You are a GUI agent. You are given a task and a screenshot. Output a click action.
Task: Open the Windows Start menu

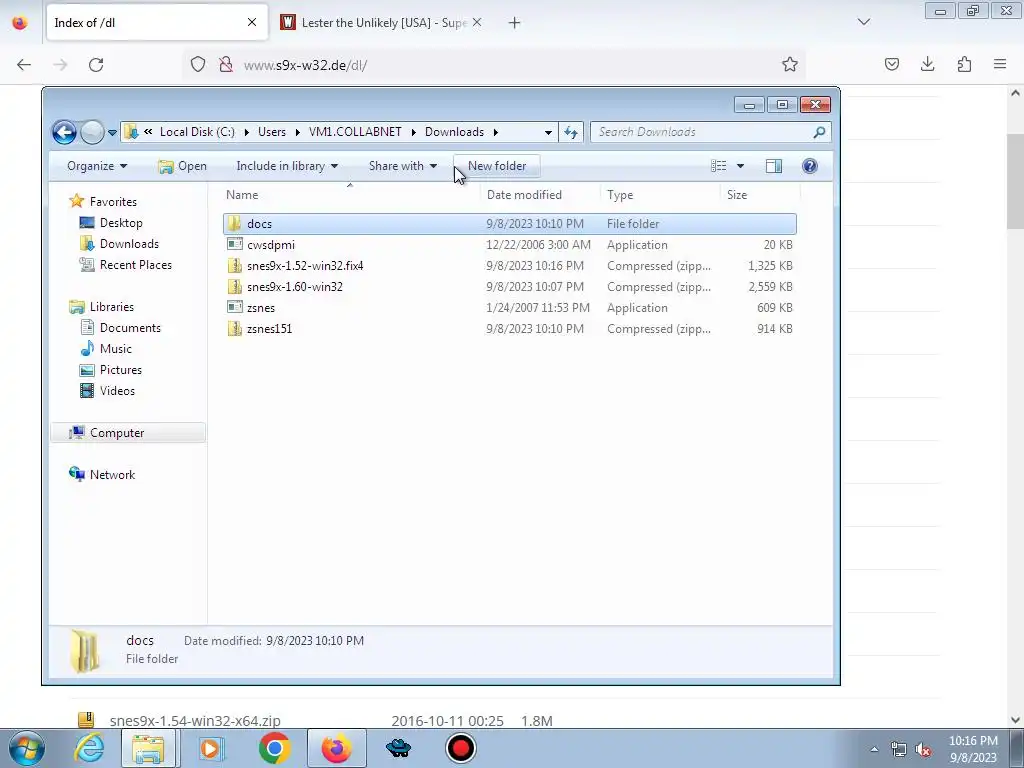[26, 748]
